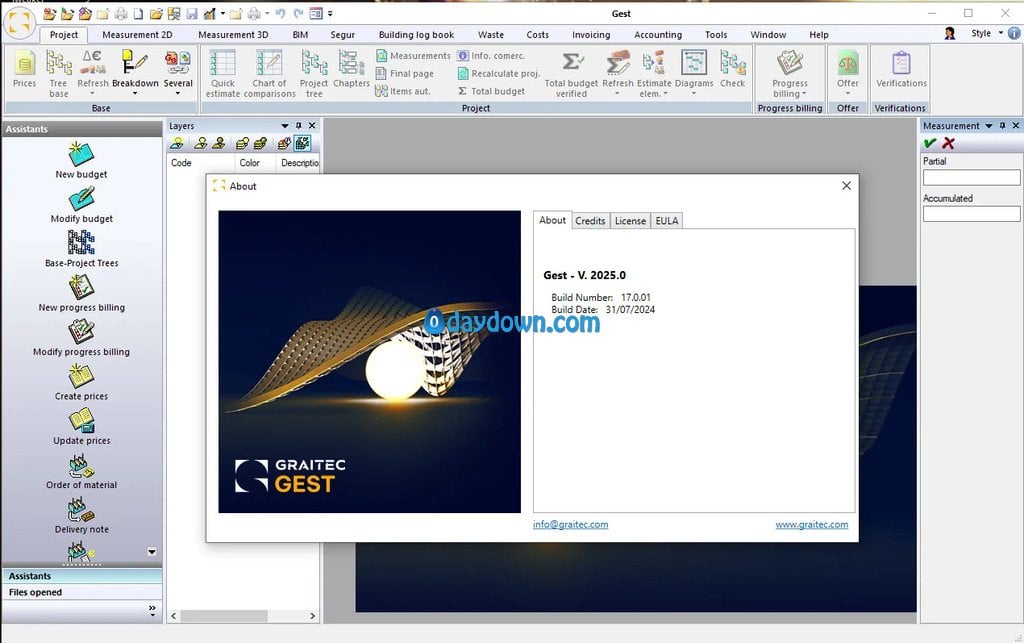Toggle auto-hide pin on the Layers panel
This screenshot has height=643, width=1024.
[298, 126]
